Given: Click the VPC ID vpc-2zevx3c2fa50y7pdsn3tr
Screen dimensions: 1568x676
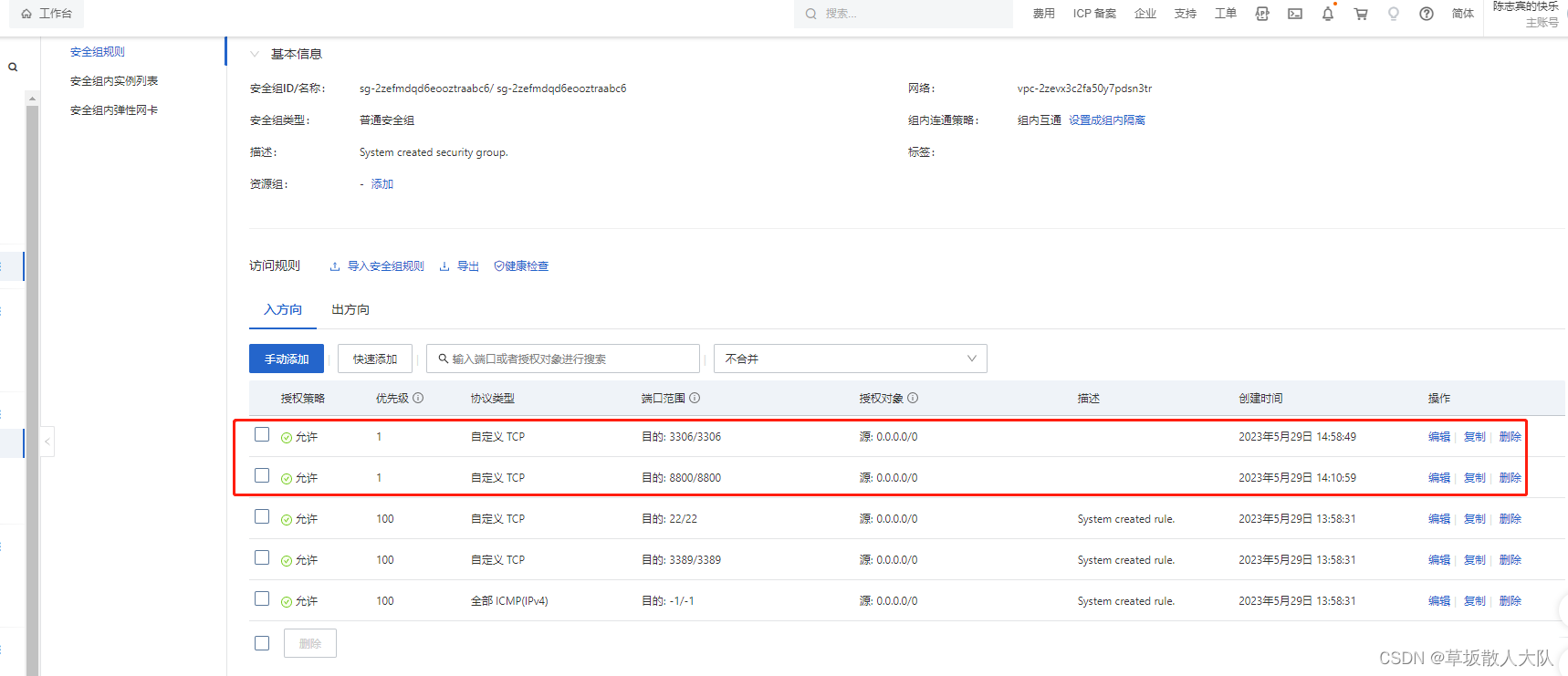Looking at the screenshot, I should pos(1084,88).
